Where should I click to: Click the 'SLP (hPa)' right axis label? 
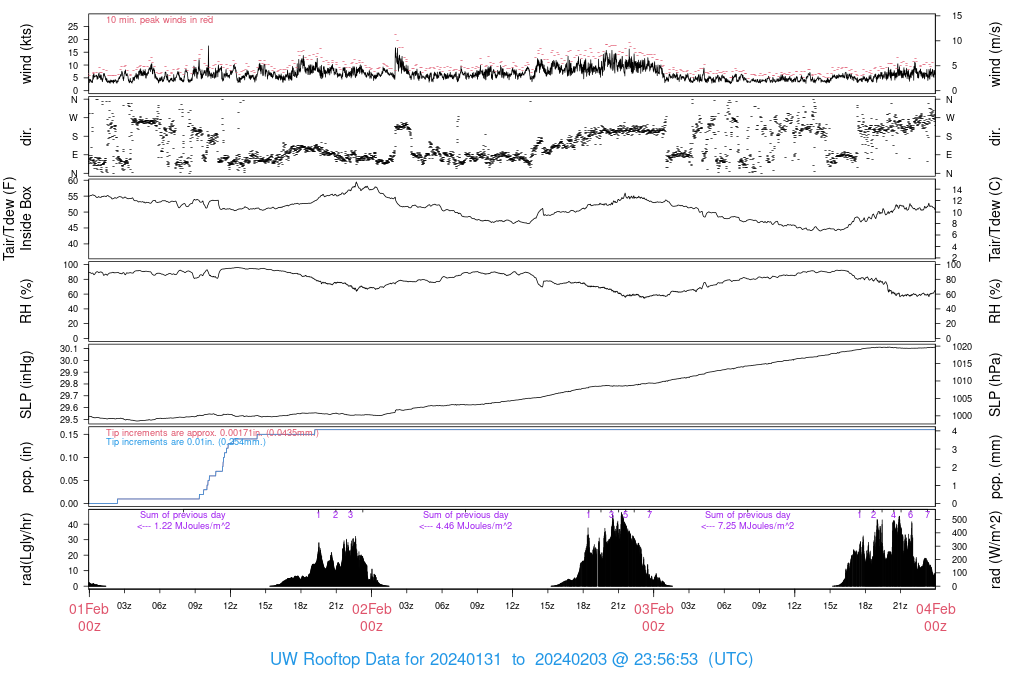(x=996, y=383)
